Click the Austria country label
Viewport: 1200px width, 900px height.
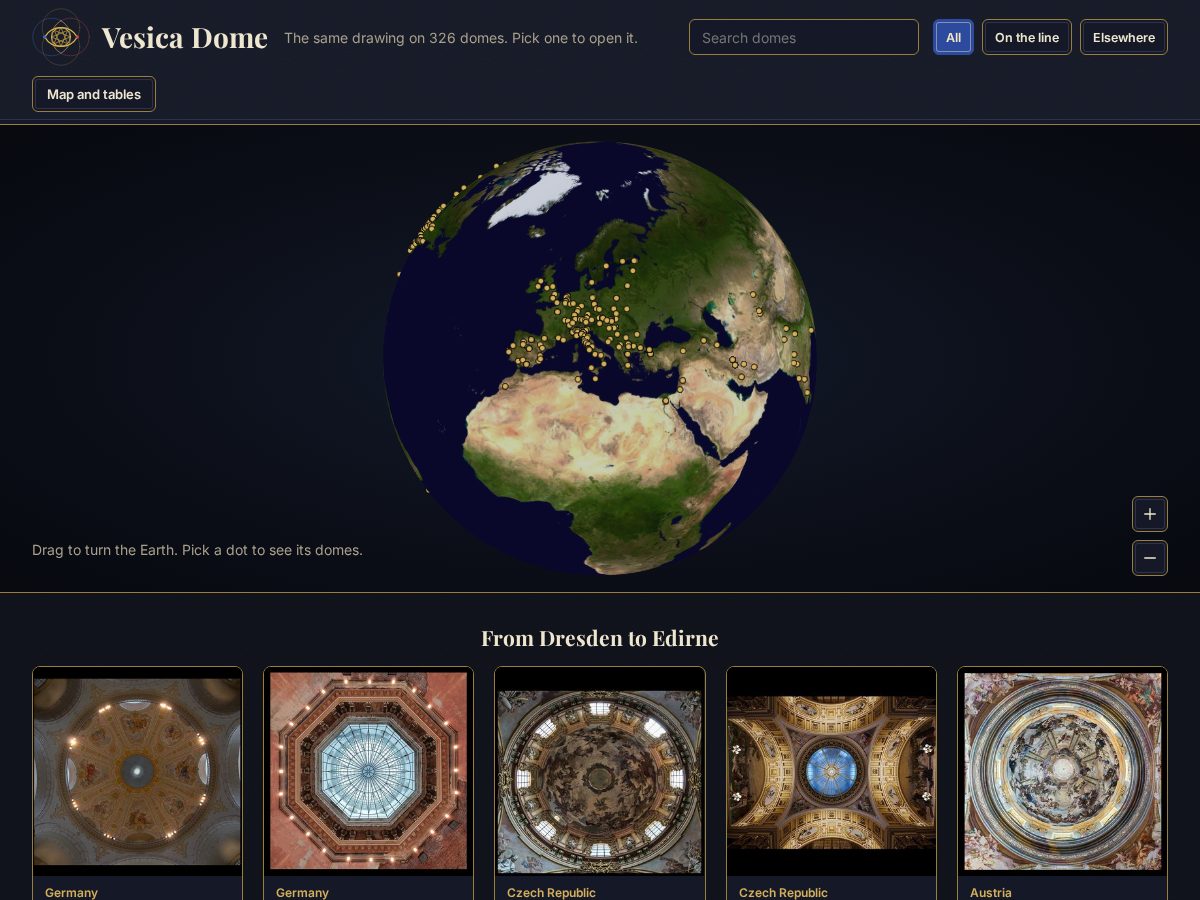pos(991,892)
